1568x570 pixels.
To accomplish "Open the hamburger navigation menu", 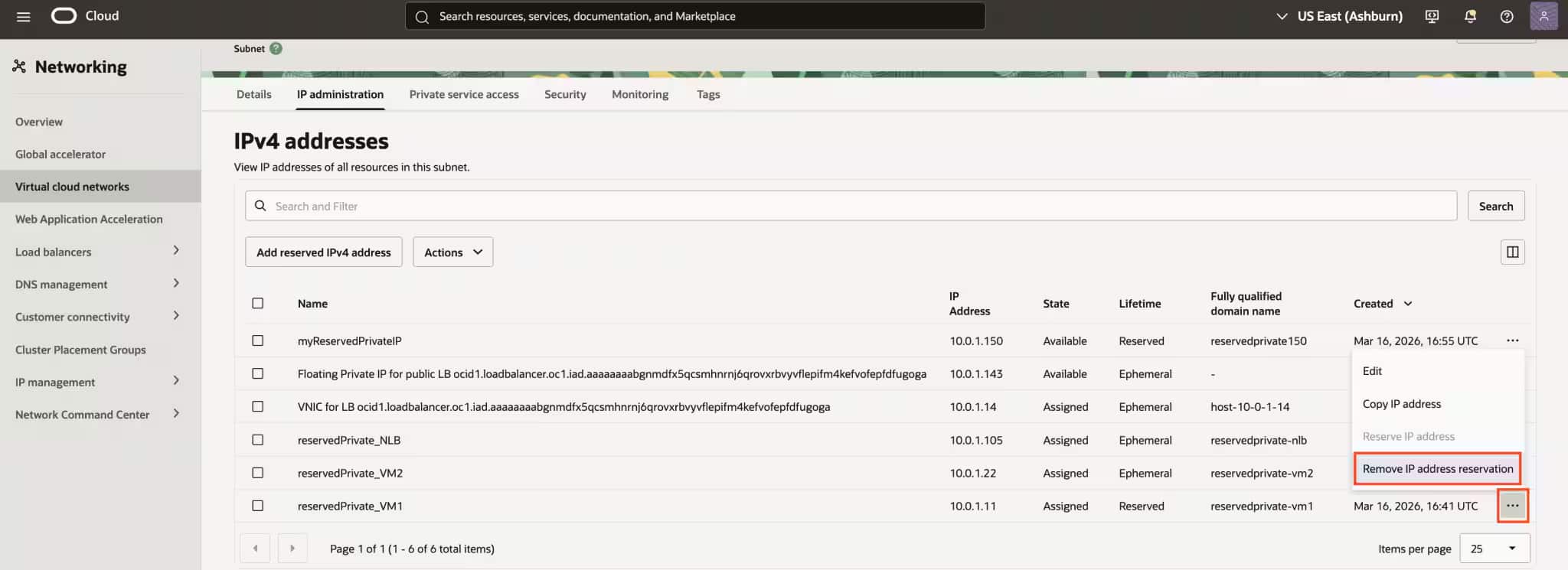I will (23, 16).
